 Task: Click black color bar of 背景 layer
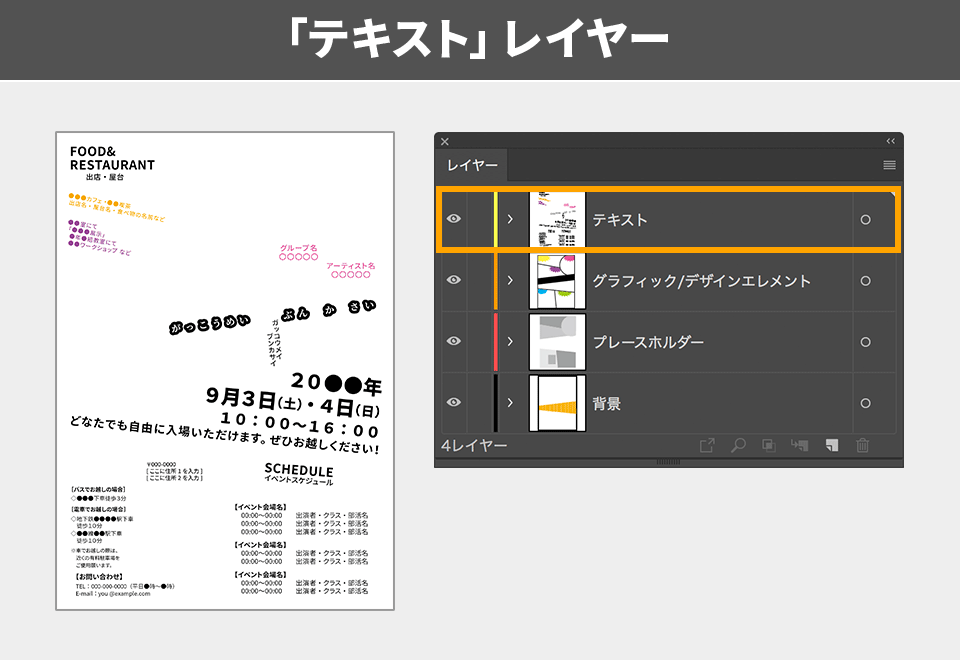tap(495, 403)
